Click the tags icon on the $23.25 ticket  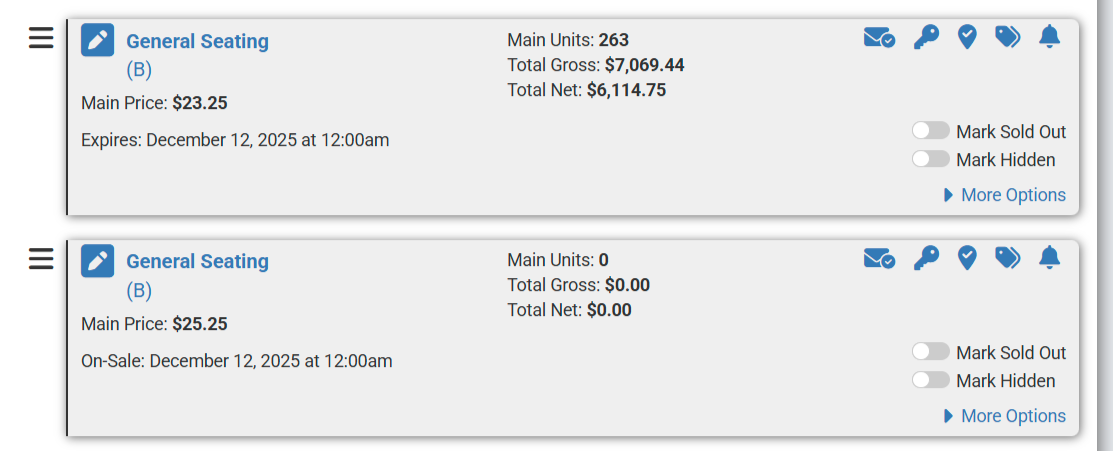click(1007, 38)
